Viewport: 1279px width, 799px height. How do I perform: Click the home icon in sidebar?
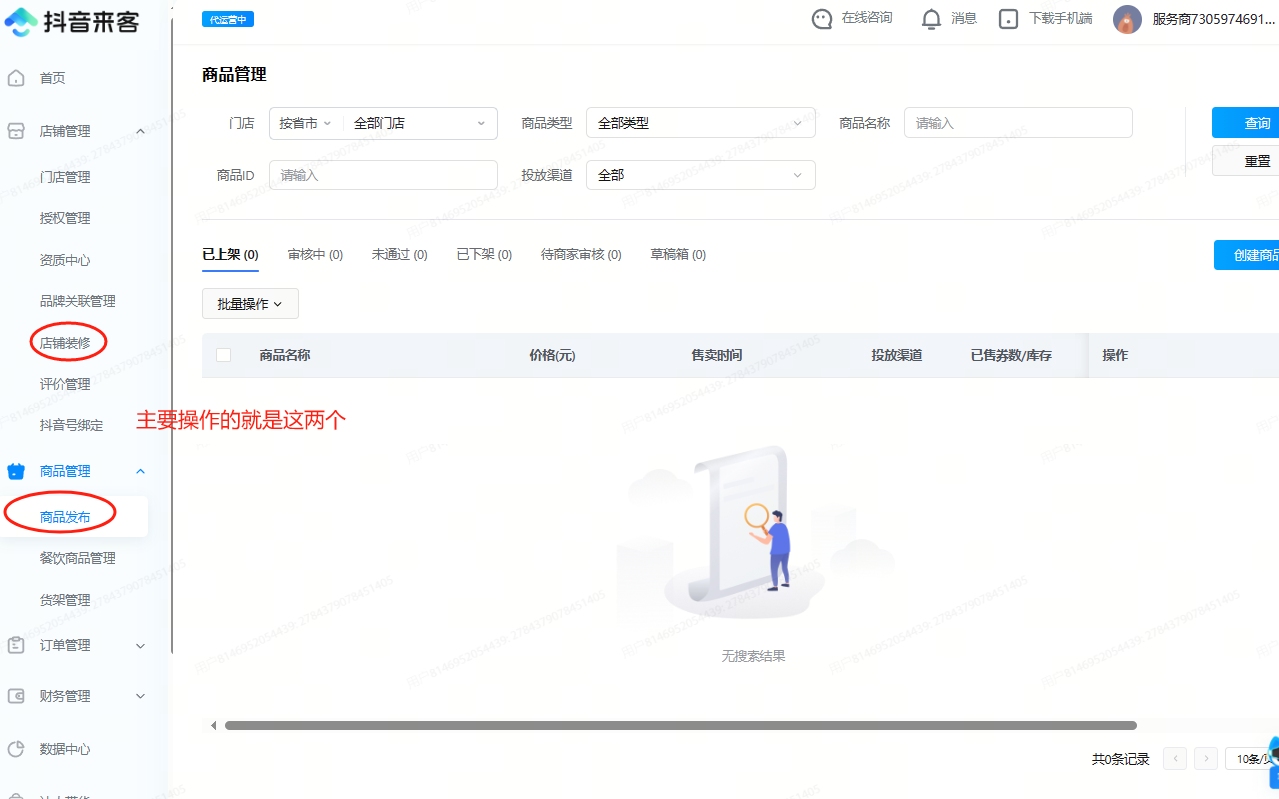coord(16,78)
